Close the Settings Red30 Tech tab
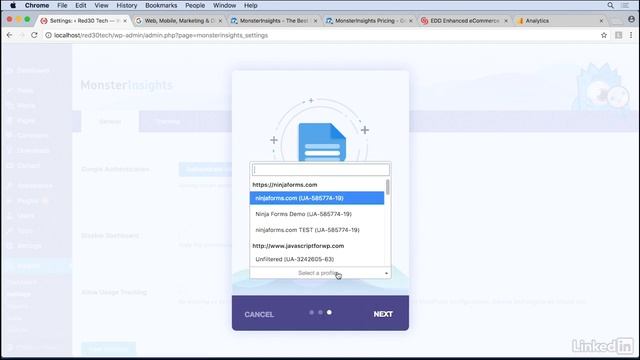The image size is (640, 360). pos(125,20)
